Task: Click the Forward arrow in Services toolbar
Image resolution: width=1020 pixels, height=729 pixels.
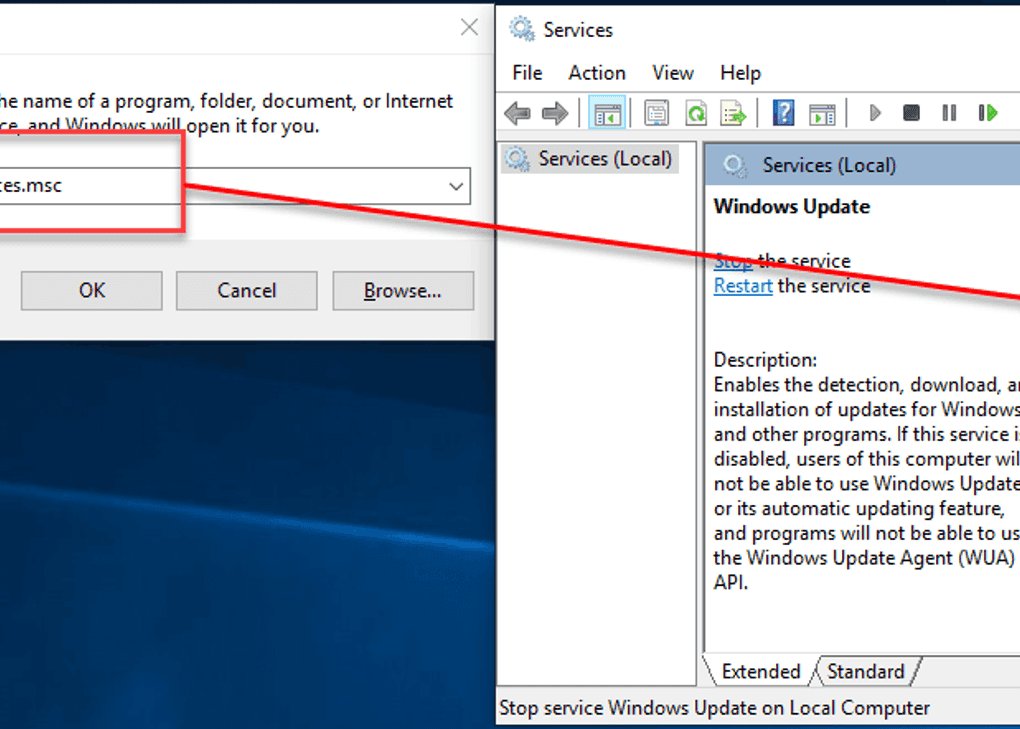Action: 555,114
